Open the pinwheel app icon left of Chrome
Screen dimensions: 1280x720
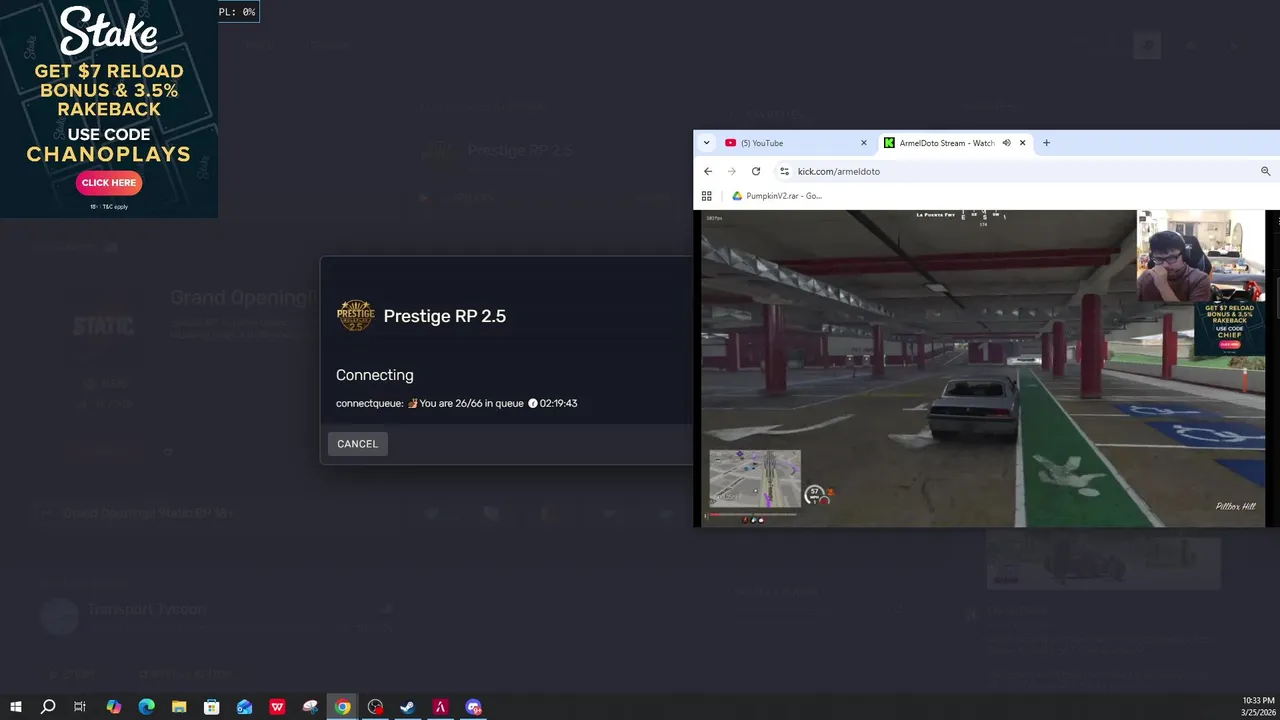310,707
